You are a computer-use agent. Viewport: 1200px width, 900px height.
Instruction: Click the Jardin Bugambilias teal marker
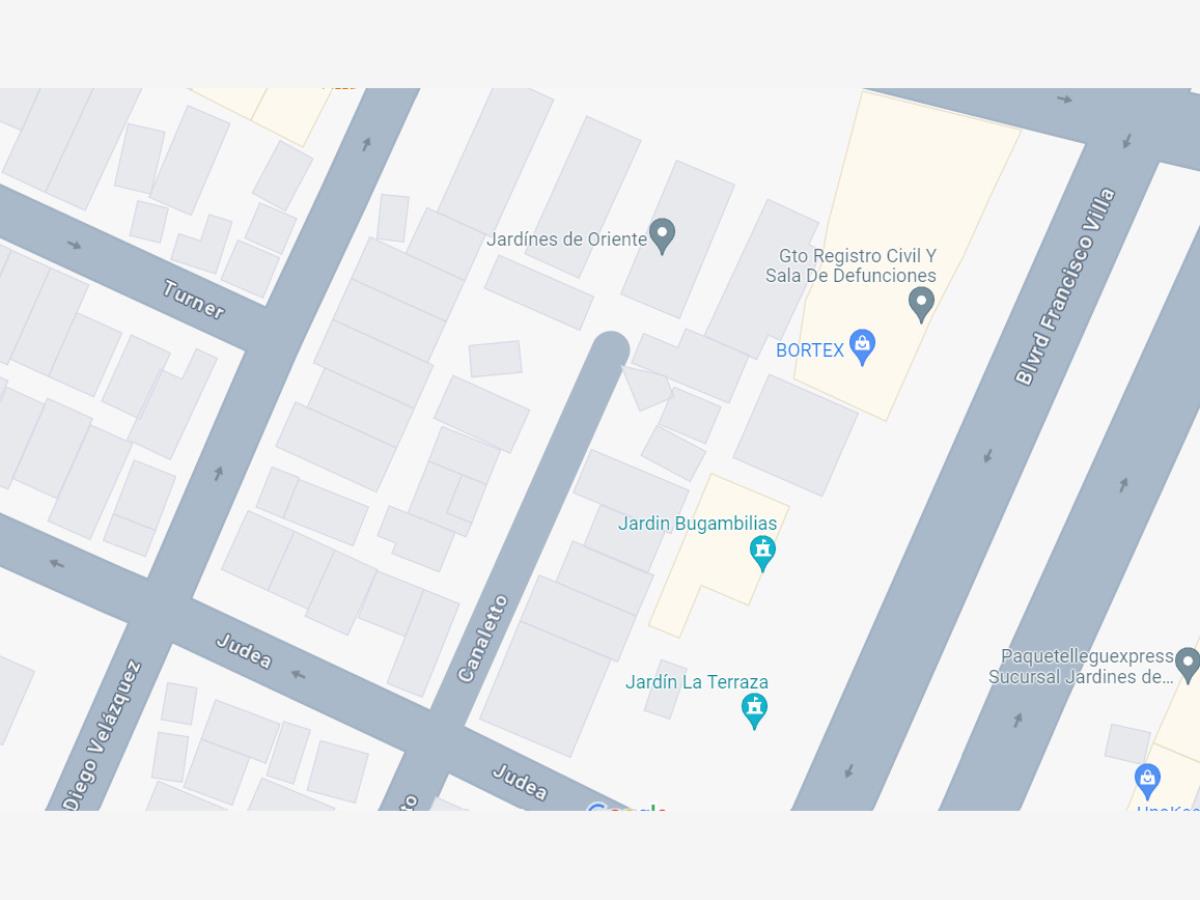tap(763, 552)
